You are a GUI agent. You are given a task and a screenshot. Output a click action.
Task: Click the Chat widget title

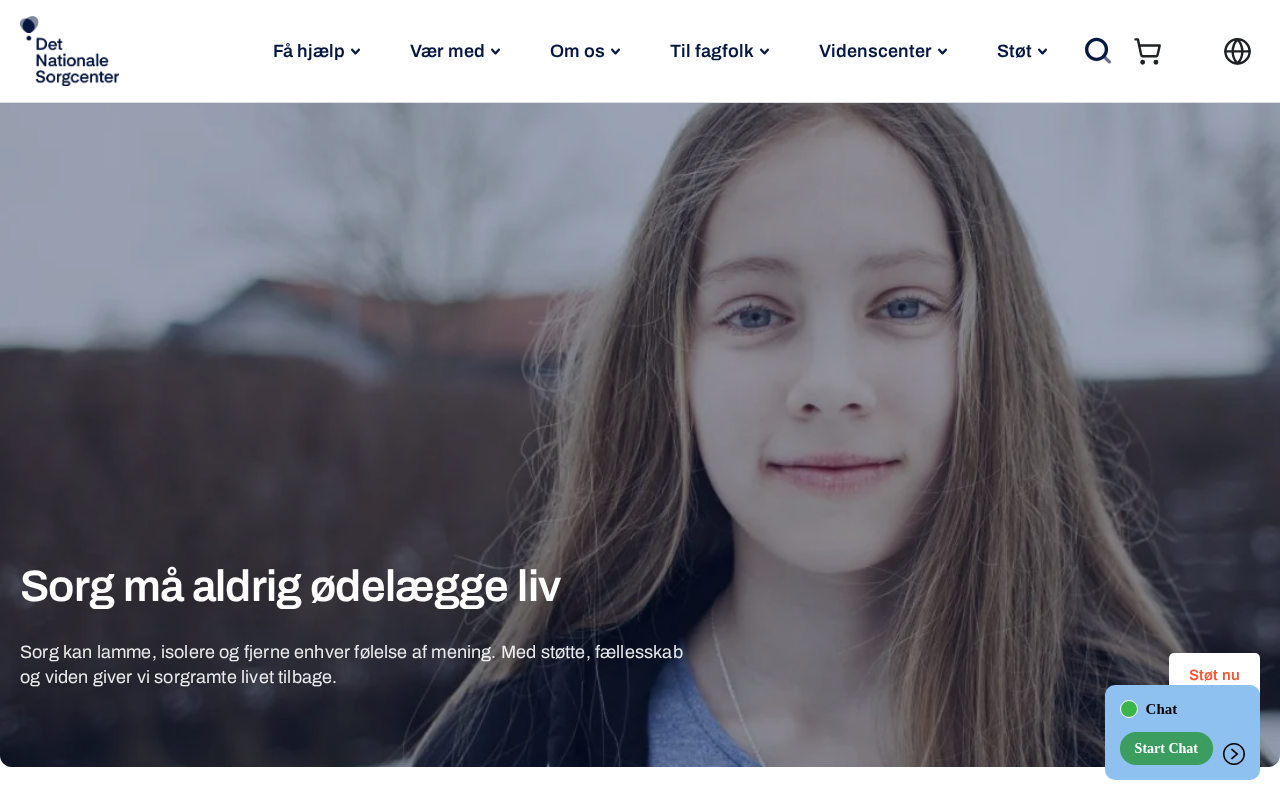1161,709
